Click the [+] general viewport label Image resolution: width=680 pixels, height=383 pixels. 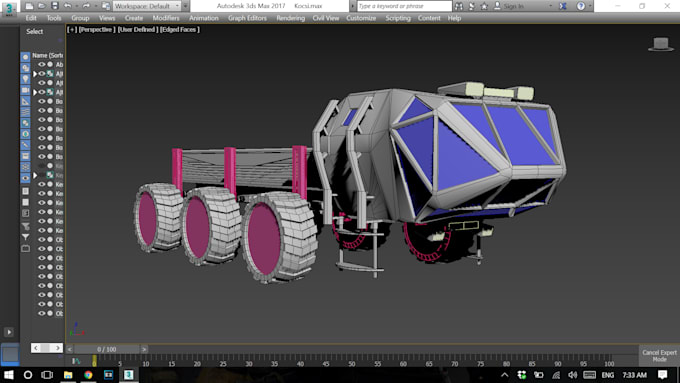click(72, 29)
